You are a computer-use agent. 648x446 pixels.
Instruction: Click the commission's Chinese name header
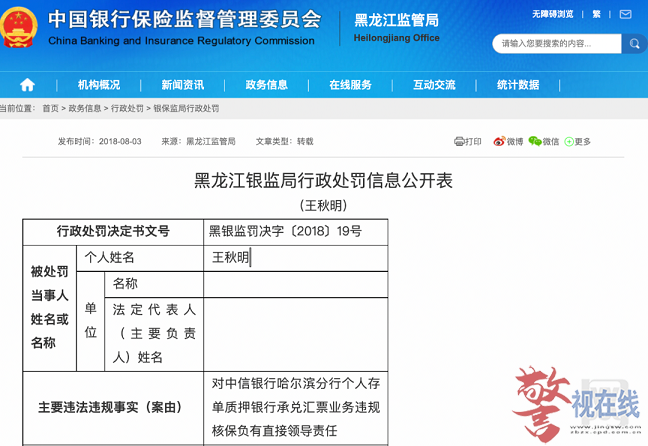(185, 19)
